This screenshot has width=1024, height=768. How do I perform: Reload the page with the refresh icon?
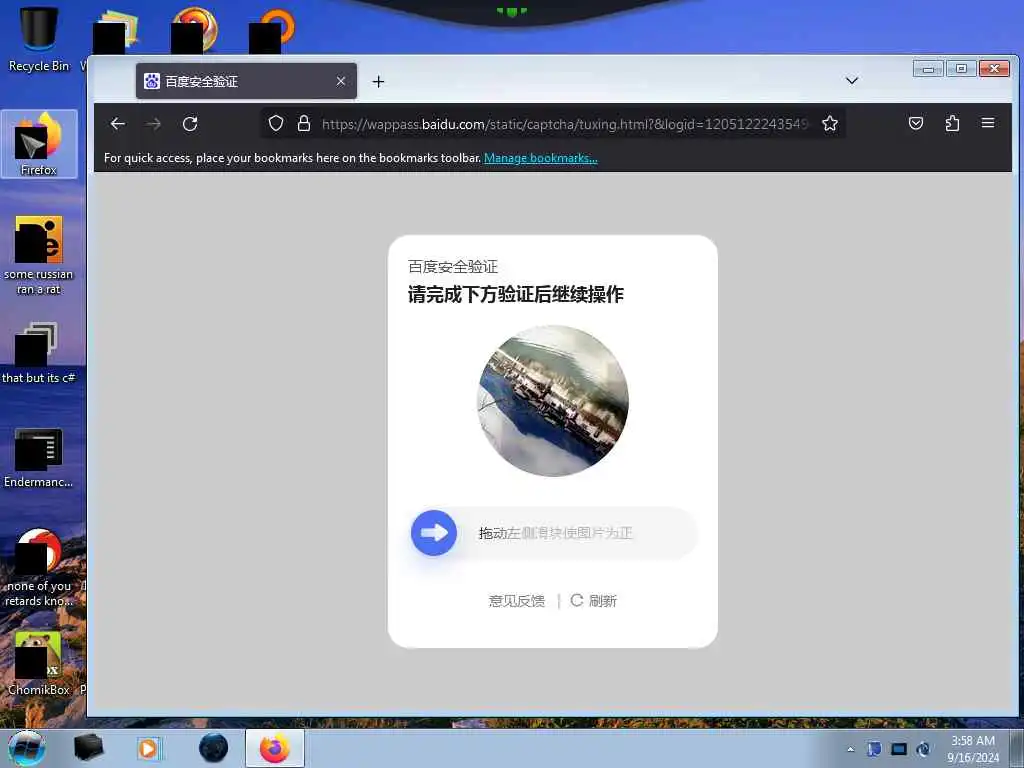pos(190,123)
